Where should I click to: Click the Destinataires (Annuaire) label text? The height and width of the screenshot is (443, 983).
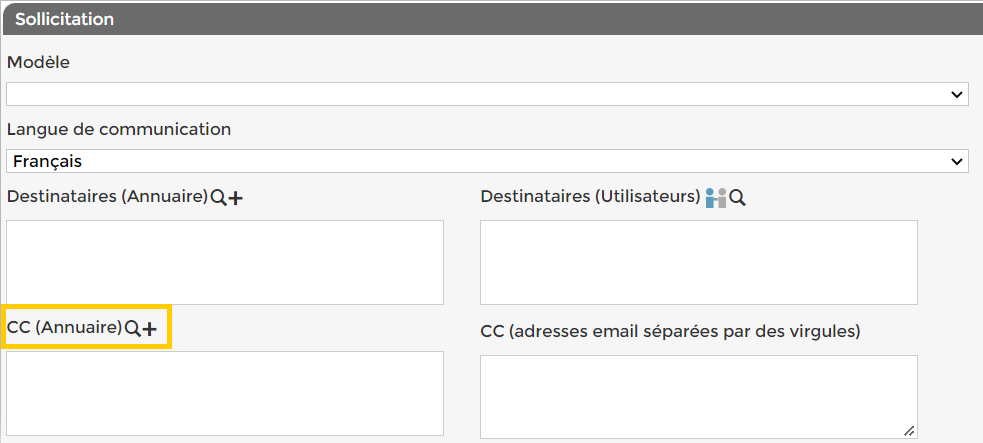tap(107, 197)
